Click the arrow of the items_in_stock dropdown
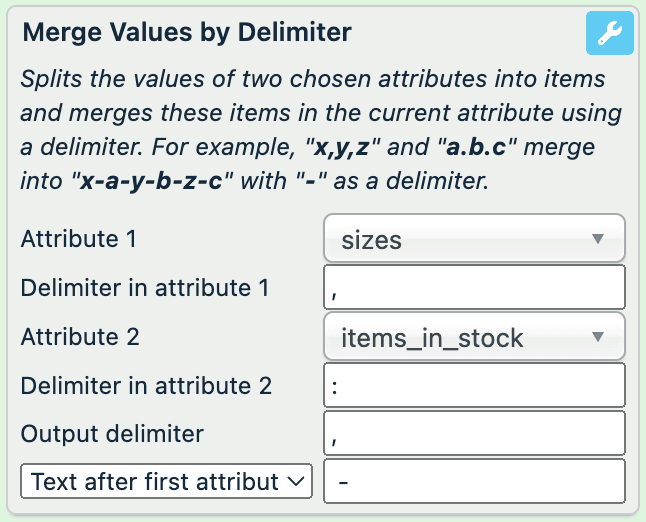Screen dimensions: 646x522 (x=598, y=337)
